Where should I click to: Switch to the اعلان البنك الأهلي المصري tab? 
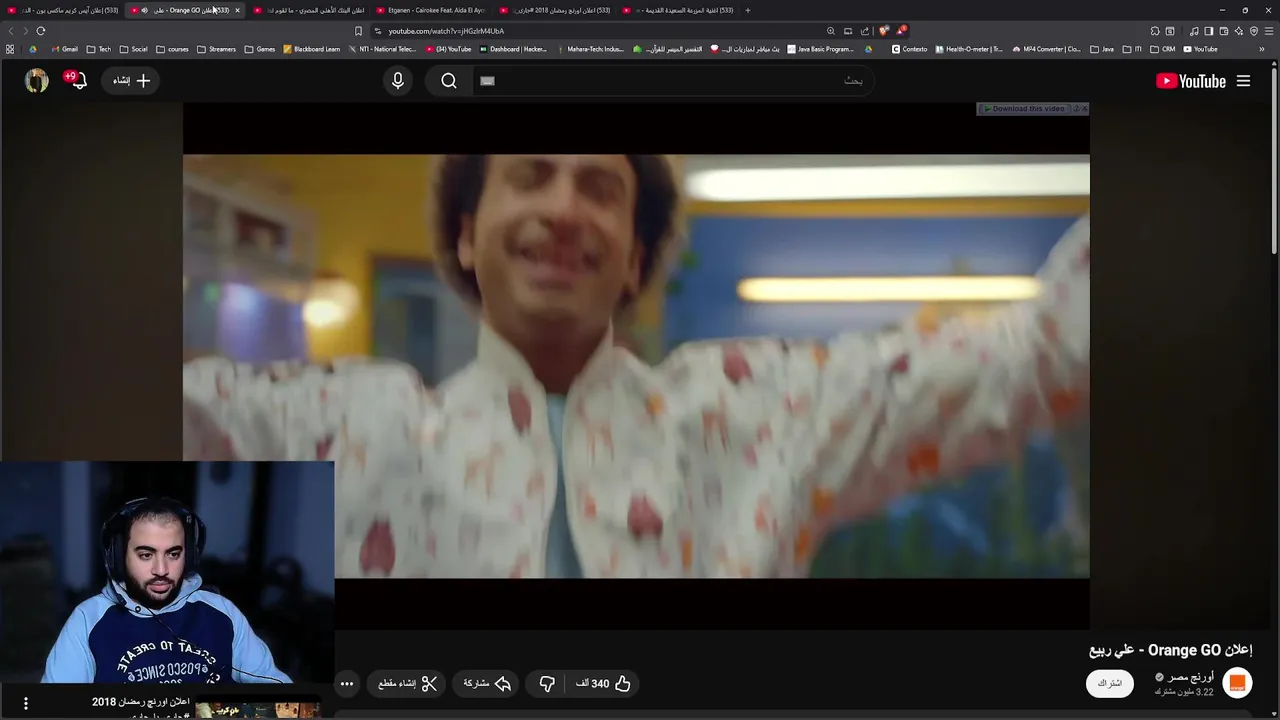click(308, 10)
